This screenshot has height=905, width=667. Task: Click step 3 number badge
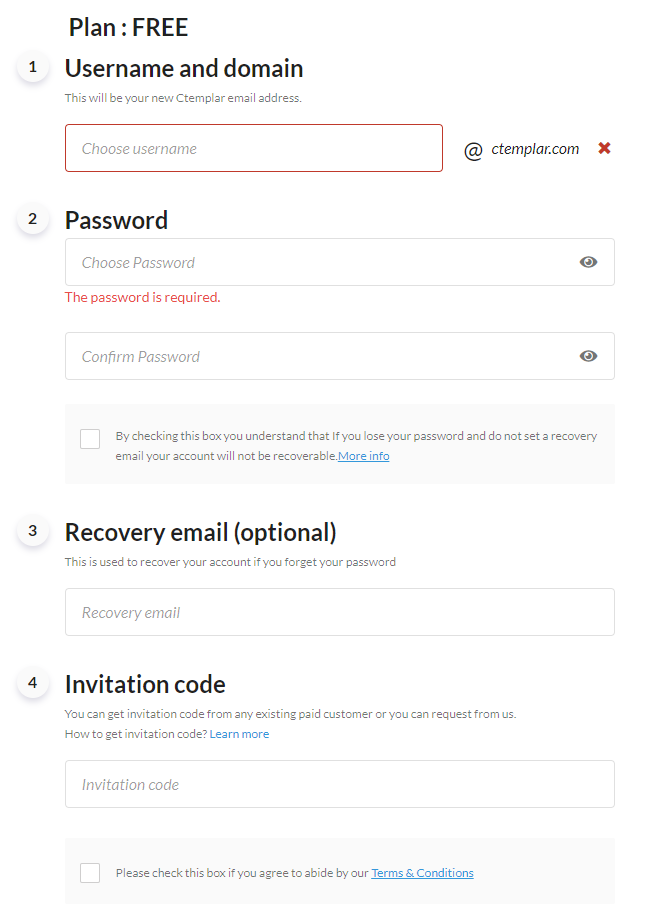click(x=33, y=530)
